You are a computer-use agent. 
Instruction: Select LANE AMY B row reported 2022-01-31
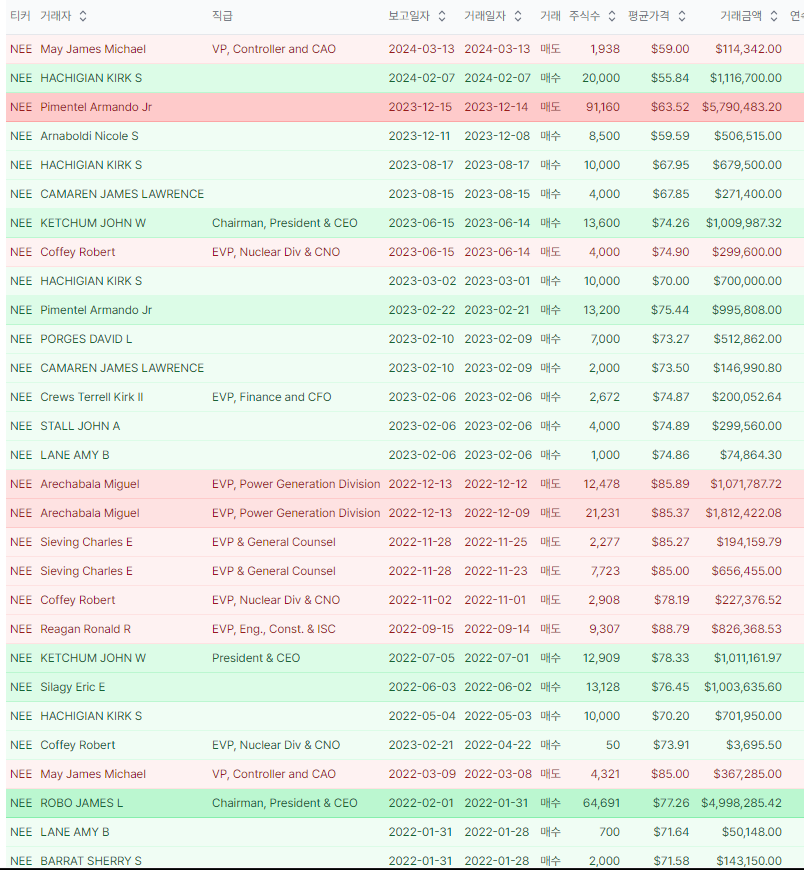point(405,832)
